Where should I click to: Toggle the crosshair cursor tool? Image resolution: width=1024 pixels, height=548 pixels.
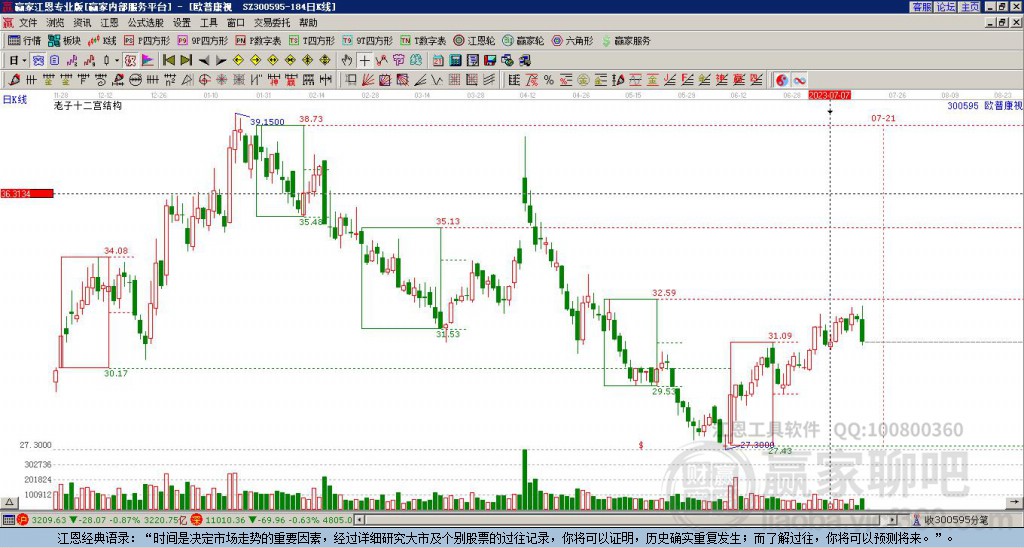[364, 60]
